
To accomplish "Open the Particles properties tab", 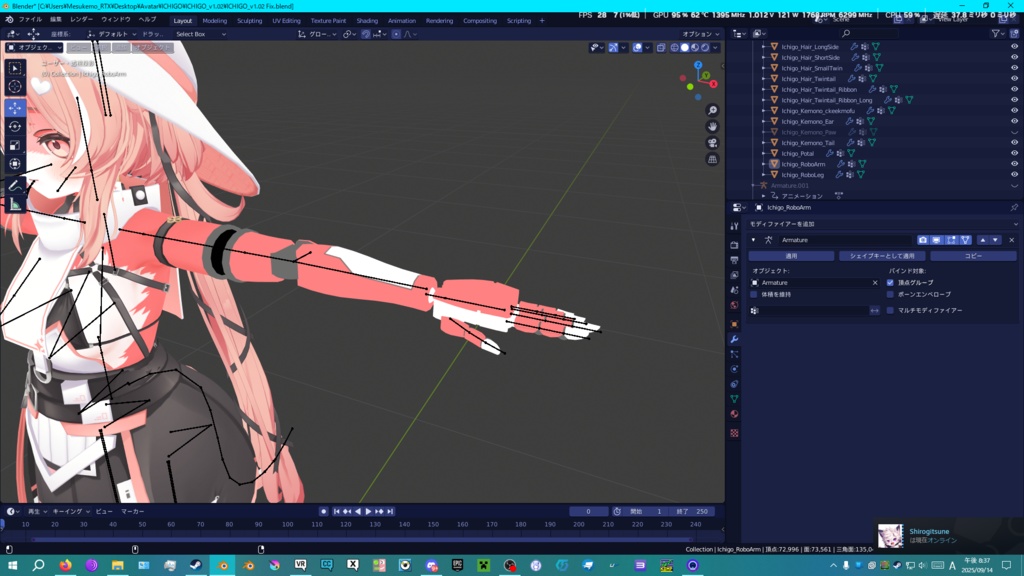I will pos(734,354).
